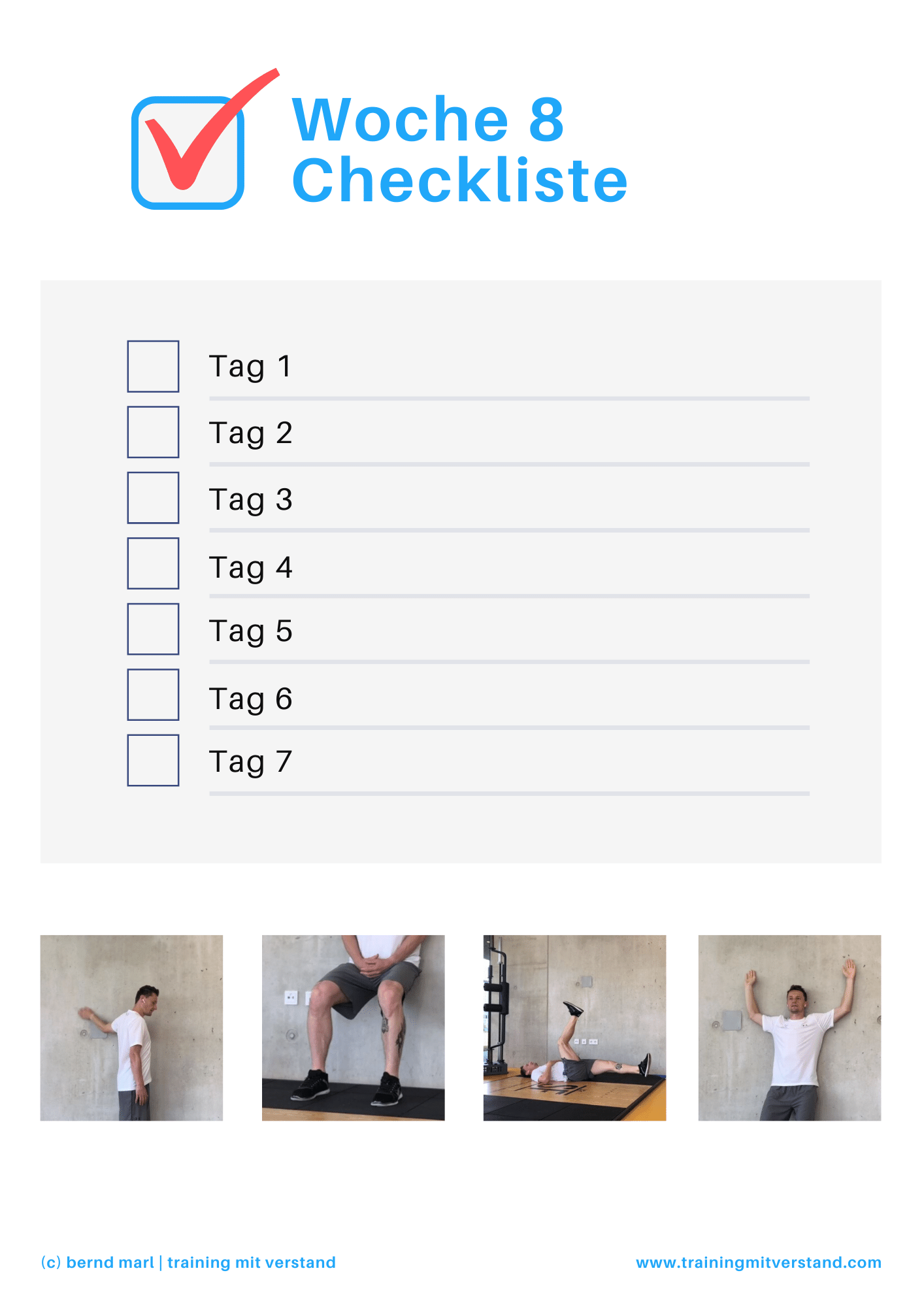Select the wall sit exercise photo
Screen dimensions: 924x1307
coord(353,1028)
